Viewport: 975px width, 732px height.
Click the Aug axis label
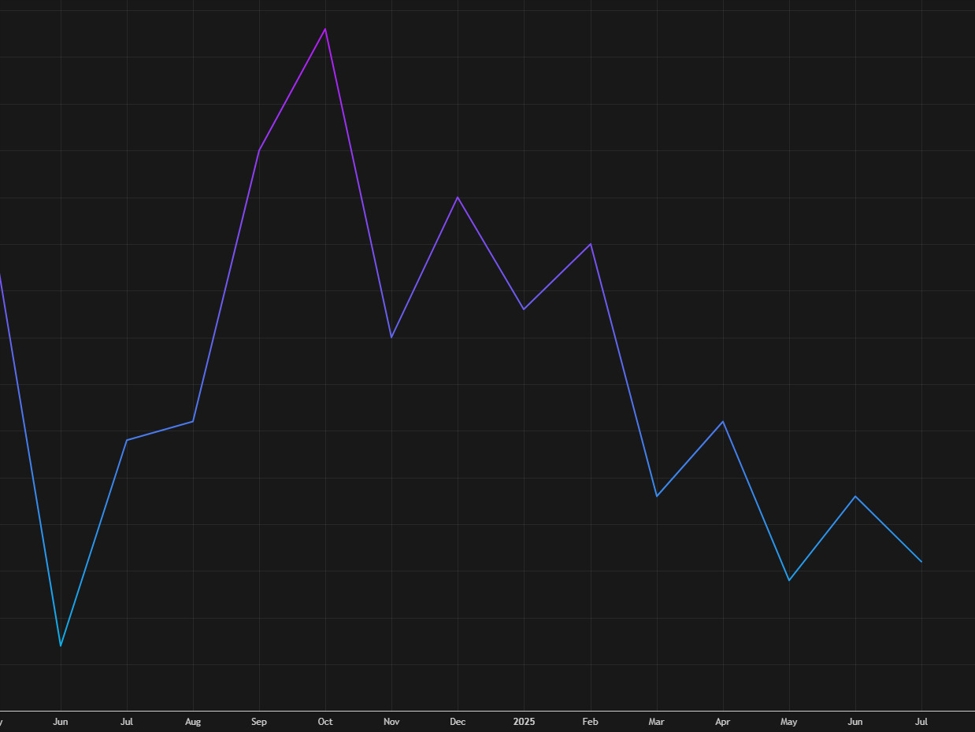click(193, 721)
